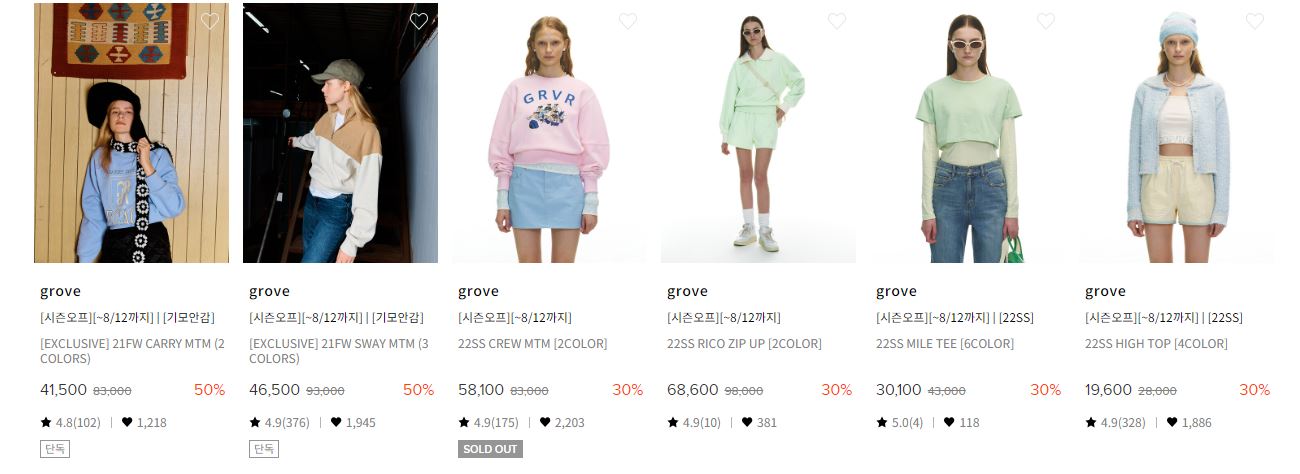
Task: Click grove brand name above 21FW CARRY MTM
Action: (60, 291)
